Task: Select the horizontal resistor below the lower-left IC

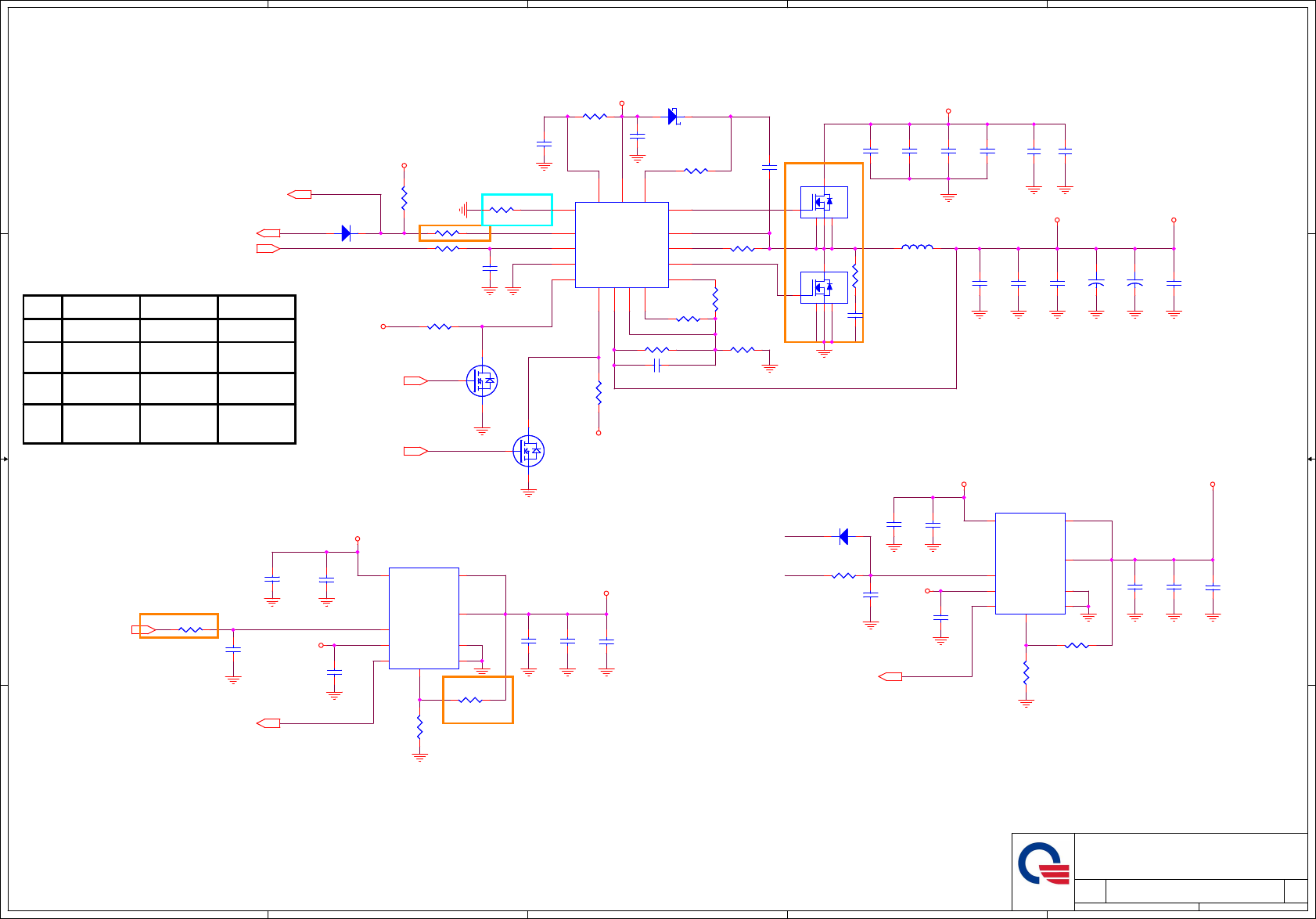Action: [x=470, y=700]
